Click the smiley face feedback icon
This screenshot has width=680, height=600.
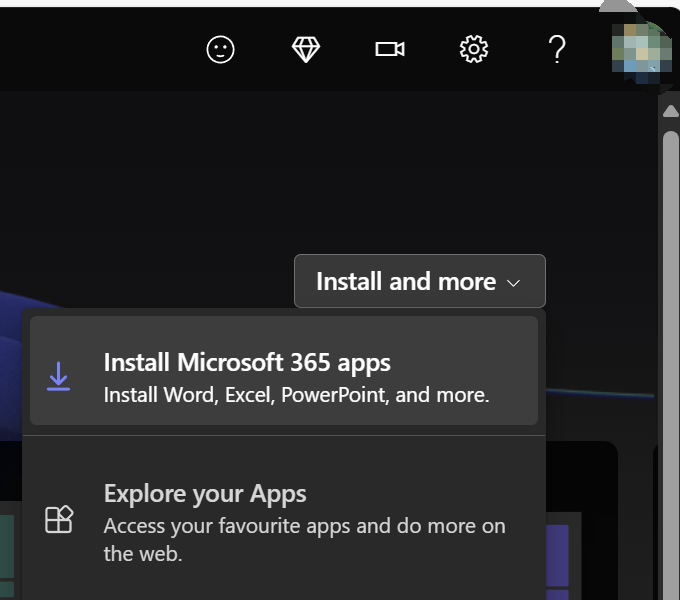(x=220, y=49)
